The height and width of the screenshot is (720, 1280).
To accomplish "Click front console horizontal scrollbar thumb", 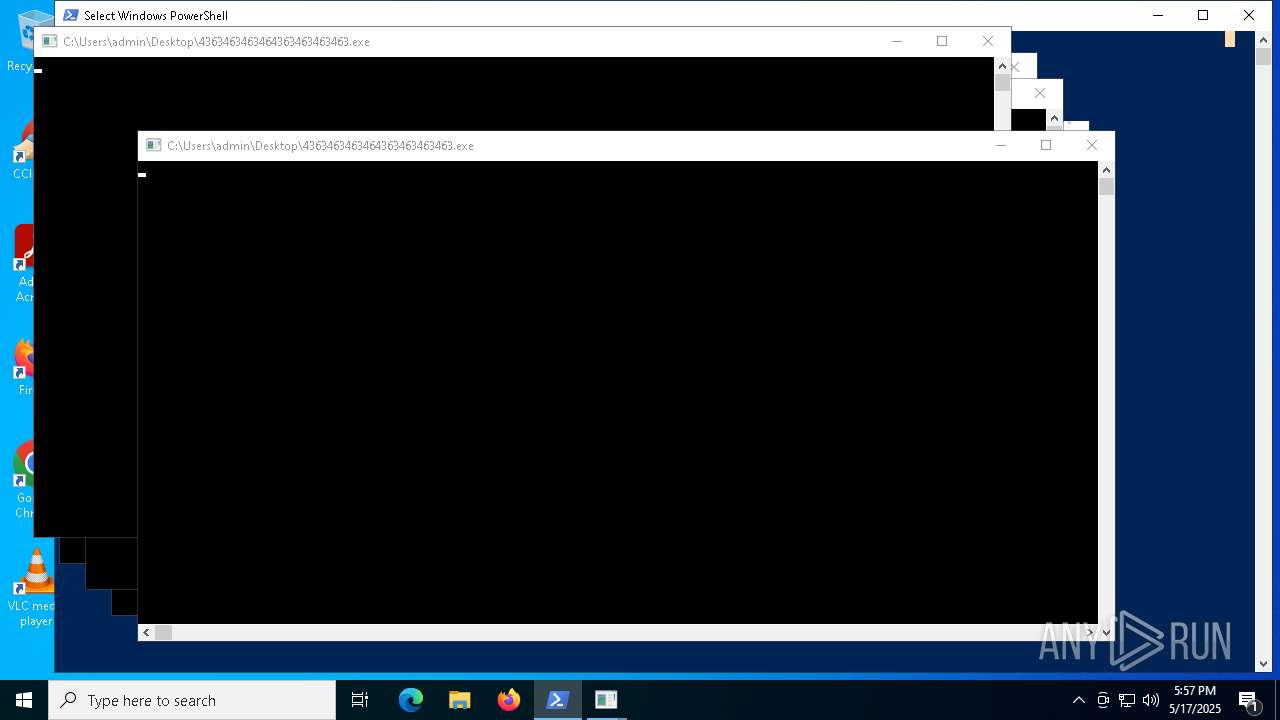I will tap(163, 632).
